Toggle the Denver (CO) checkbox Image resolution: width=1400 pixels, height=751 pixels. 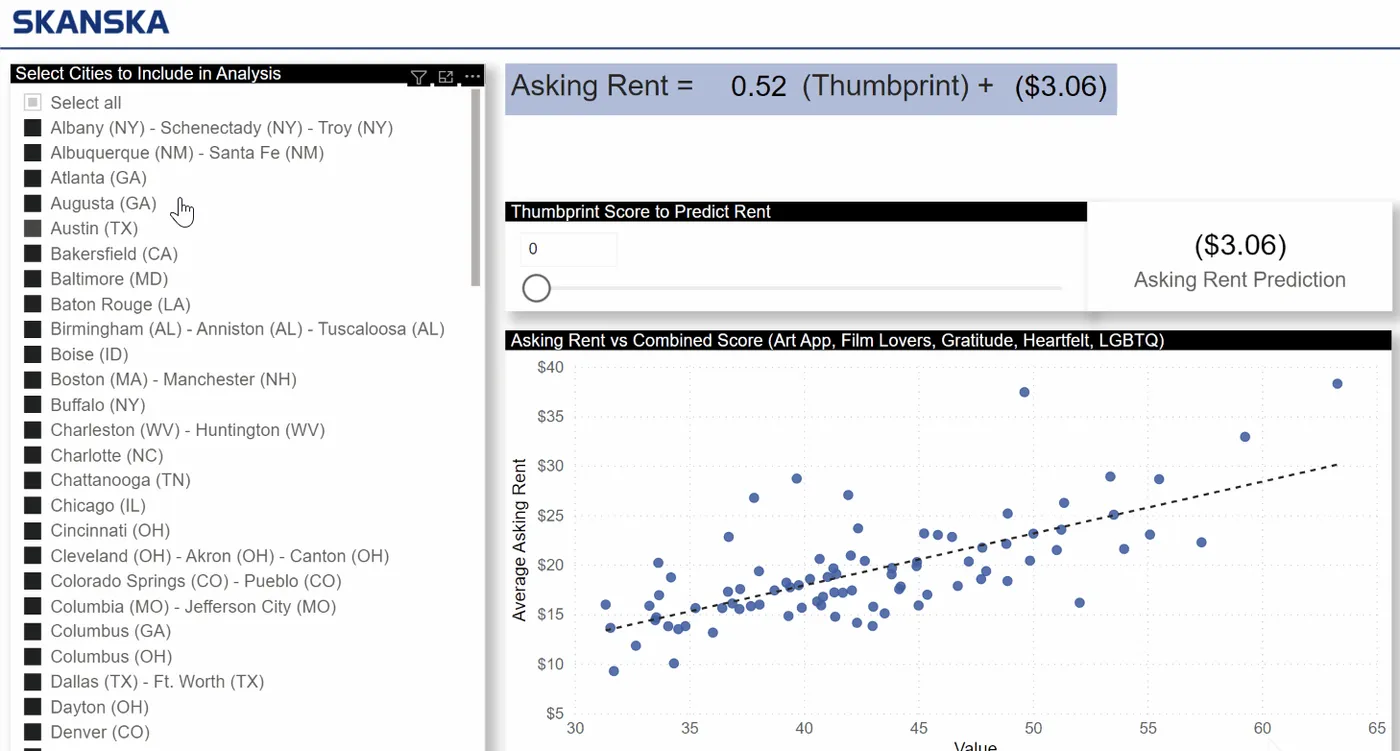point(32,732)
